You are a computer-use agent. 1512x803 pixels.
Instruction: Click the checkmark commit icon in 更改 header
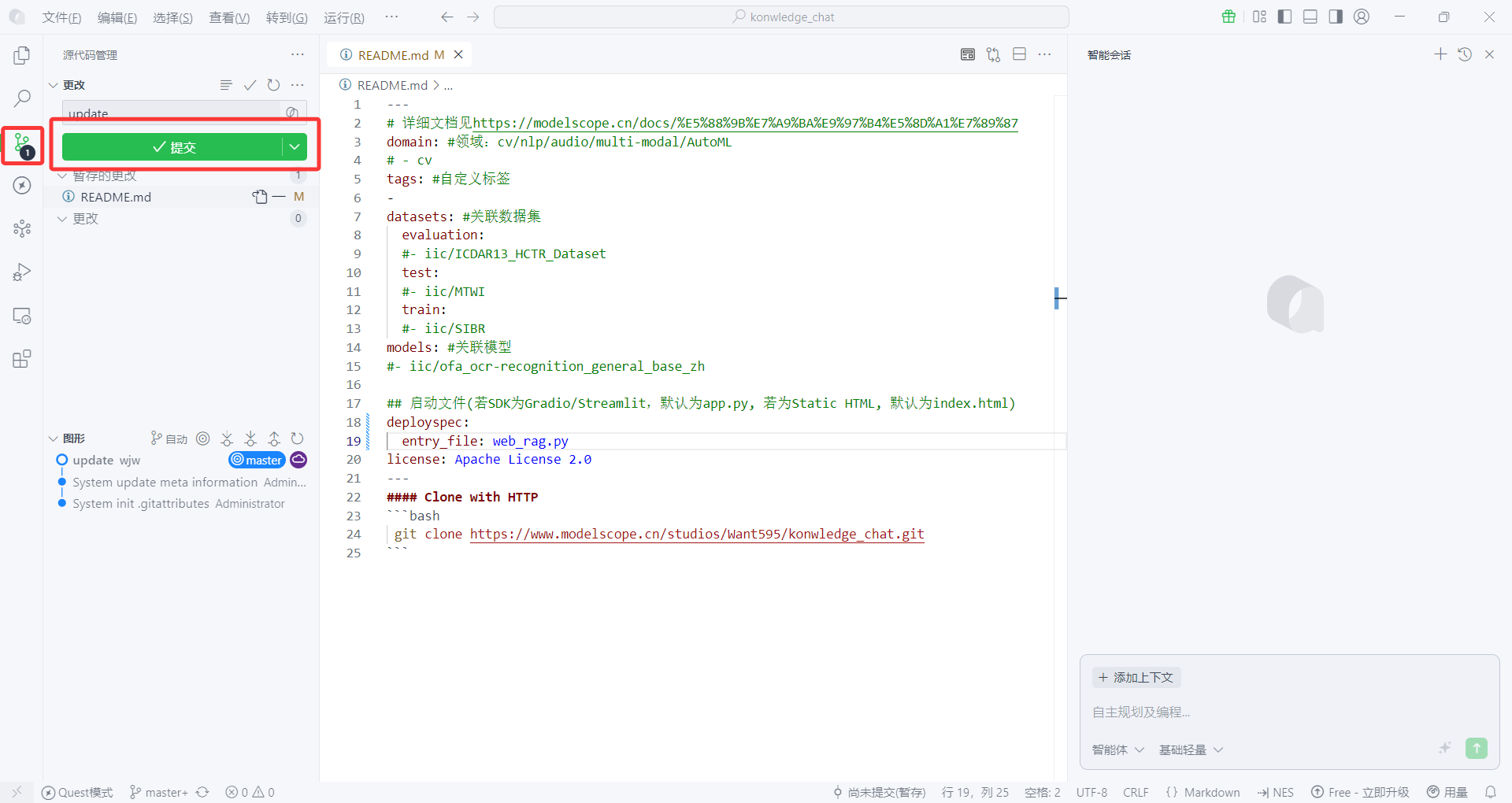[x=250, y=85]
